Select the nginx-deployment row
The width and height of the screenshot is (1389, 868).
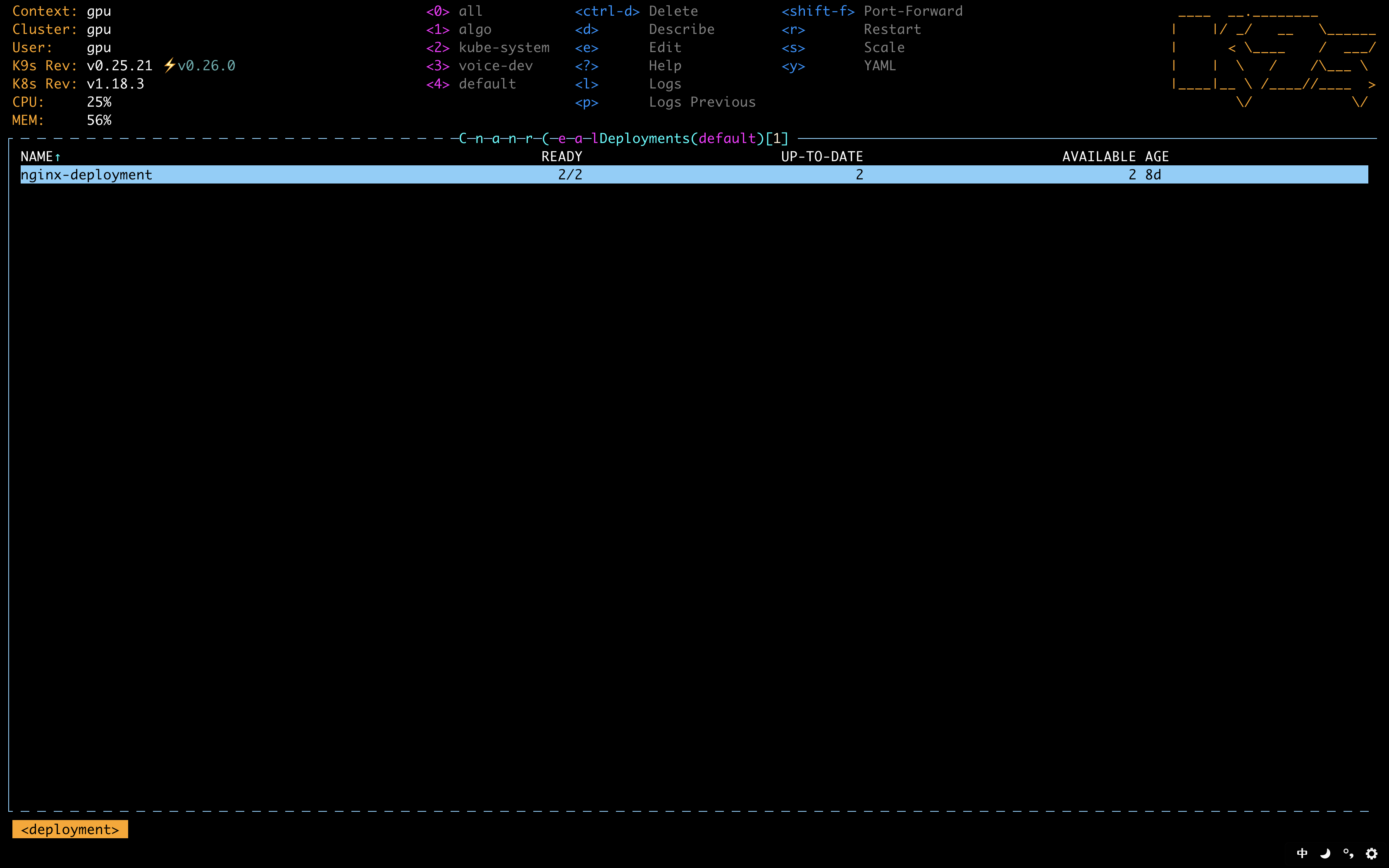(x=86, y=174)
